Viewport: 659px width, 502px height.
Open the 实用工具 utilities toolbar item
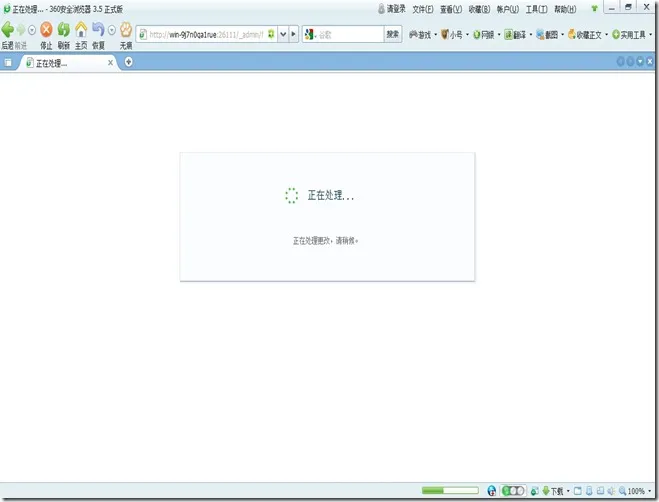click(x=629, y=35)
